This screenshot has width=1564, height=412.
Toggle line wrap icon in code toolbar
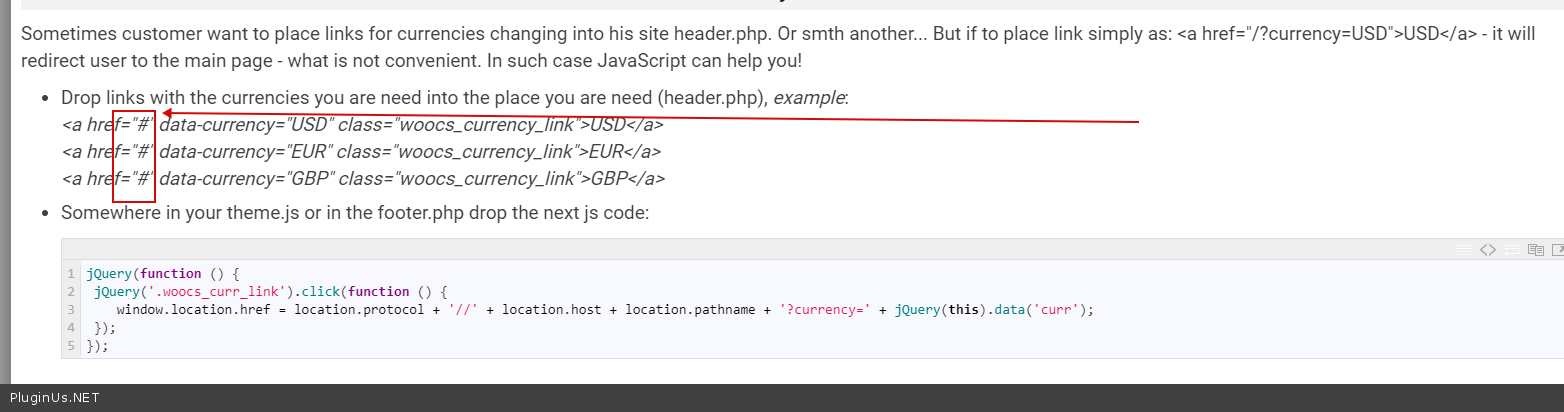click(1511, 250)
